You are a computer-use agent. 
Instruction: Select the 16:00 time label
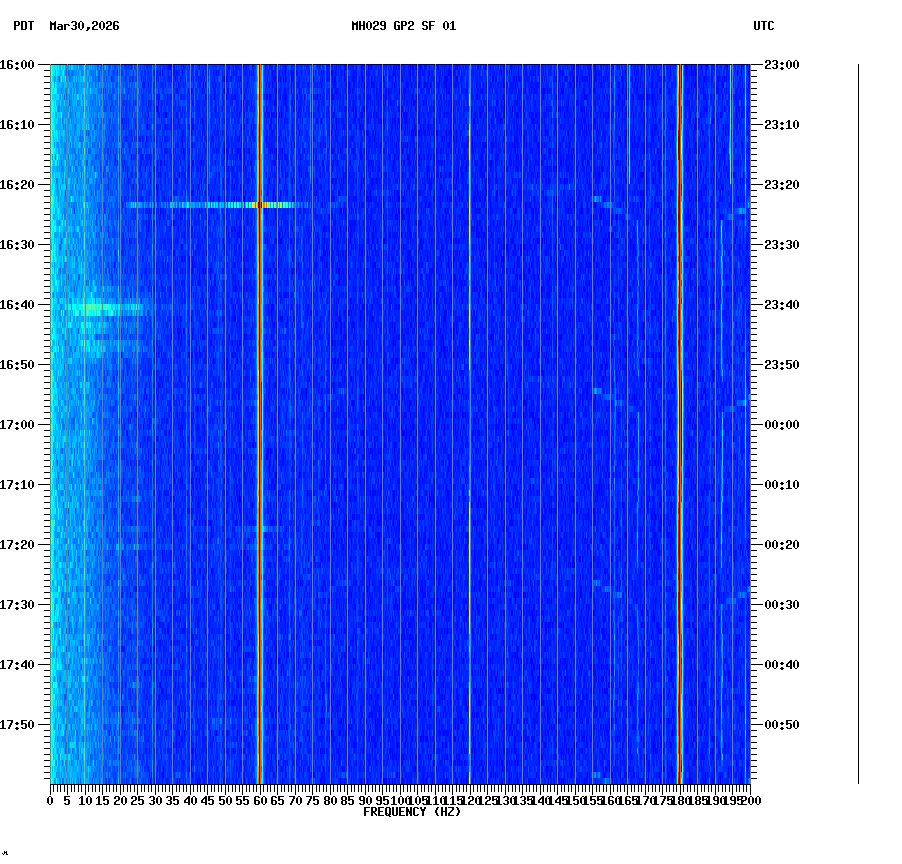click(20, 65)
